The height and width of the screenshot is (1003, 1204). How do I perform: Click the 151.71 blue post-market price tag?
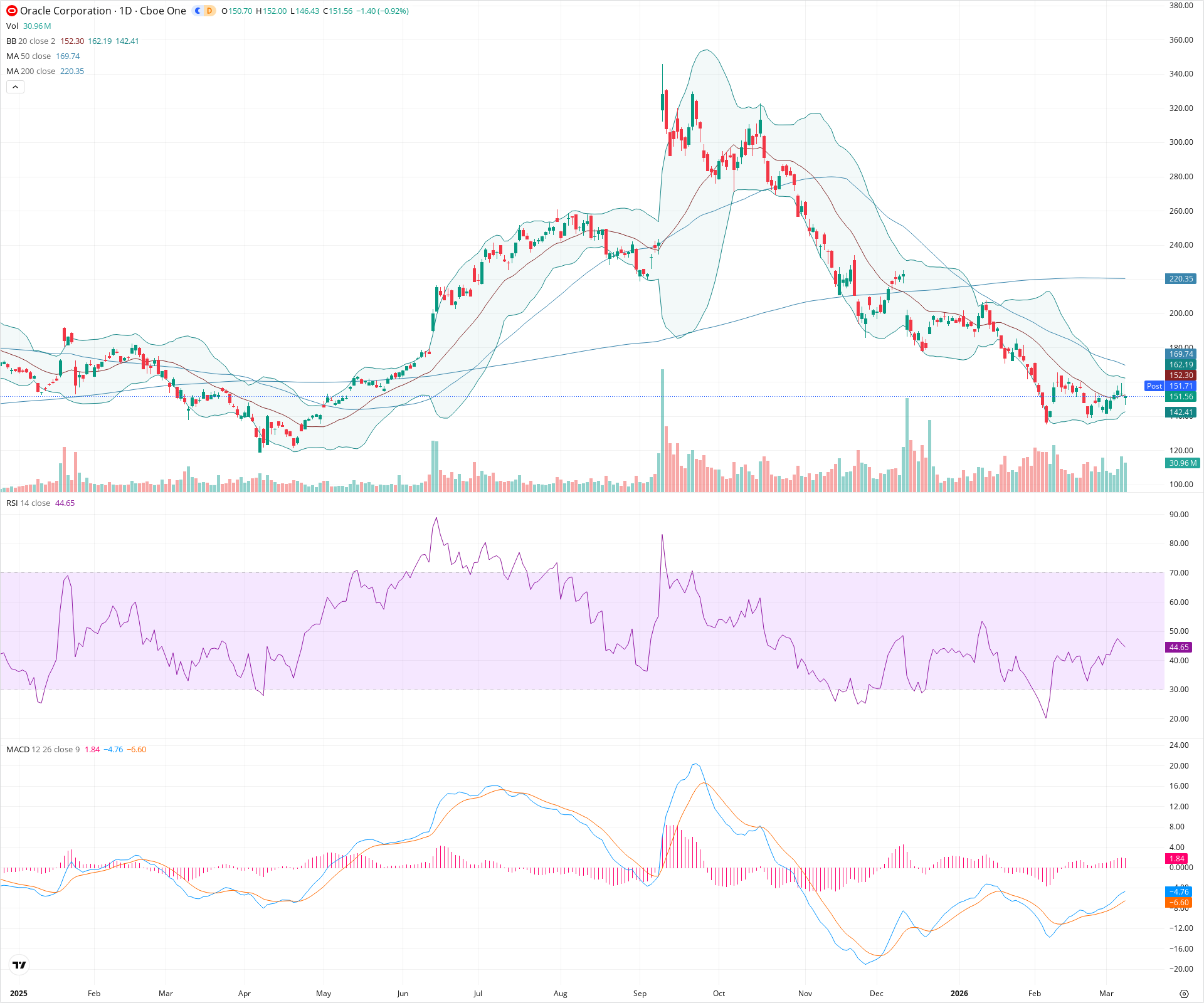(x=1181, y=386)
